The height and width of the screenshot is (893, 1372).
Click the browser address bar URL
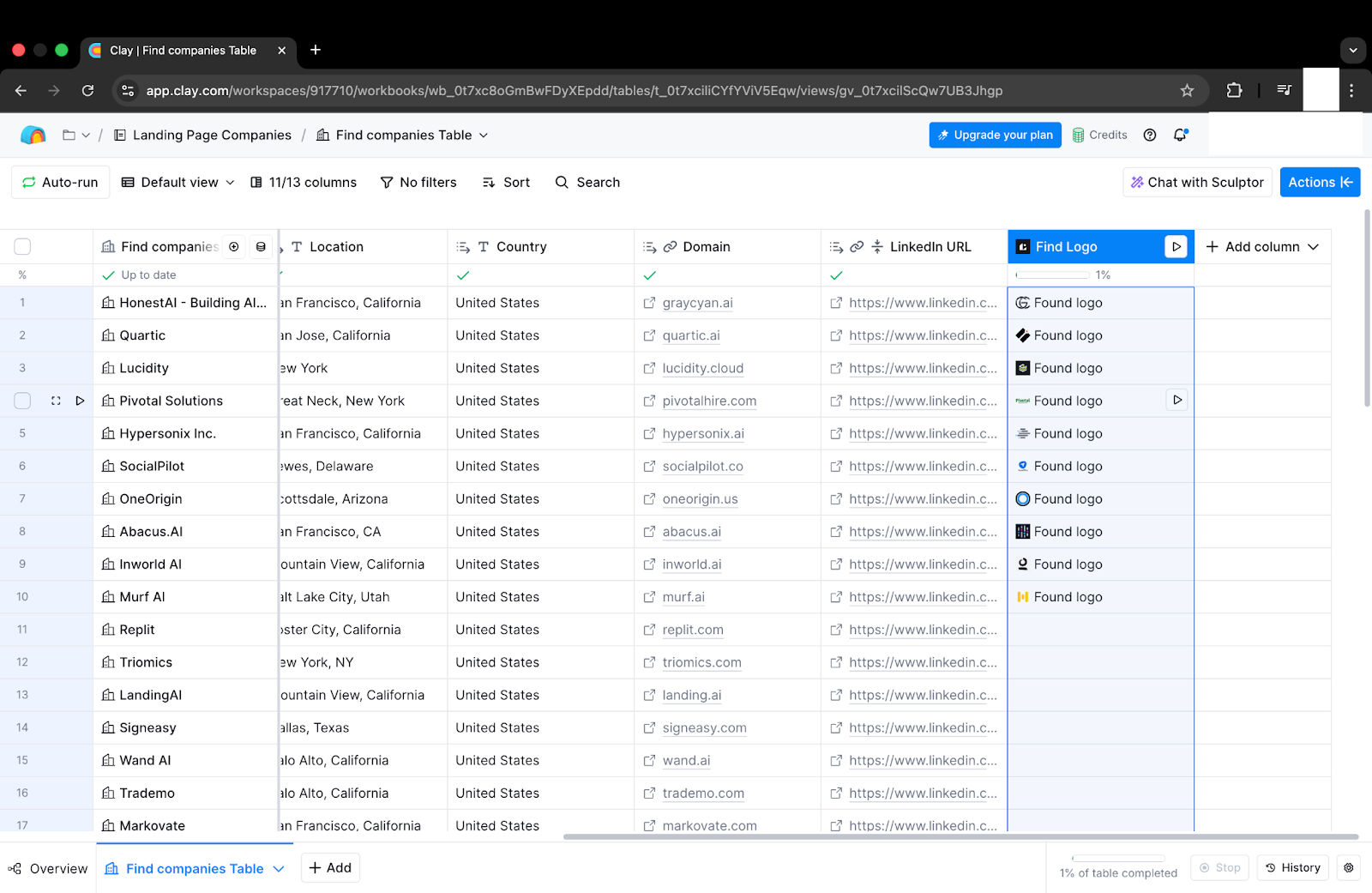(x=574, y=90)
